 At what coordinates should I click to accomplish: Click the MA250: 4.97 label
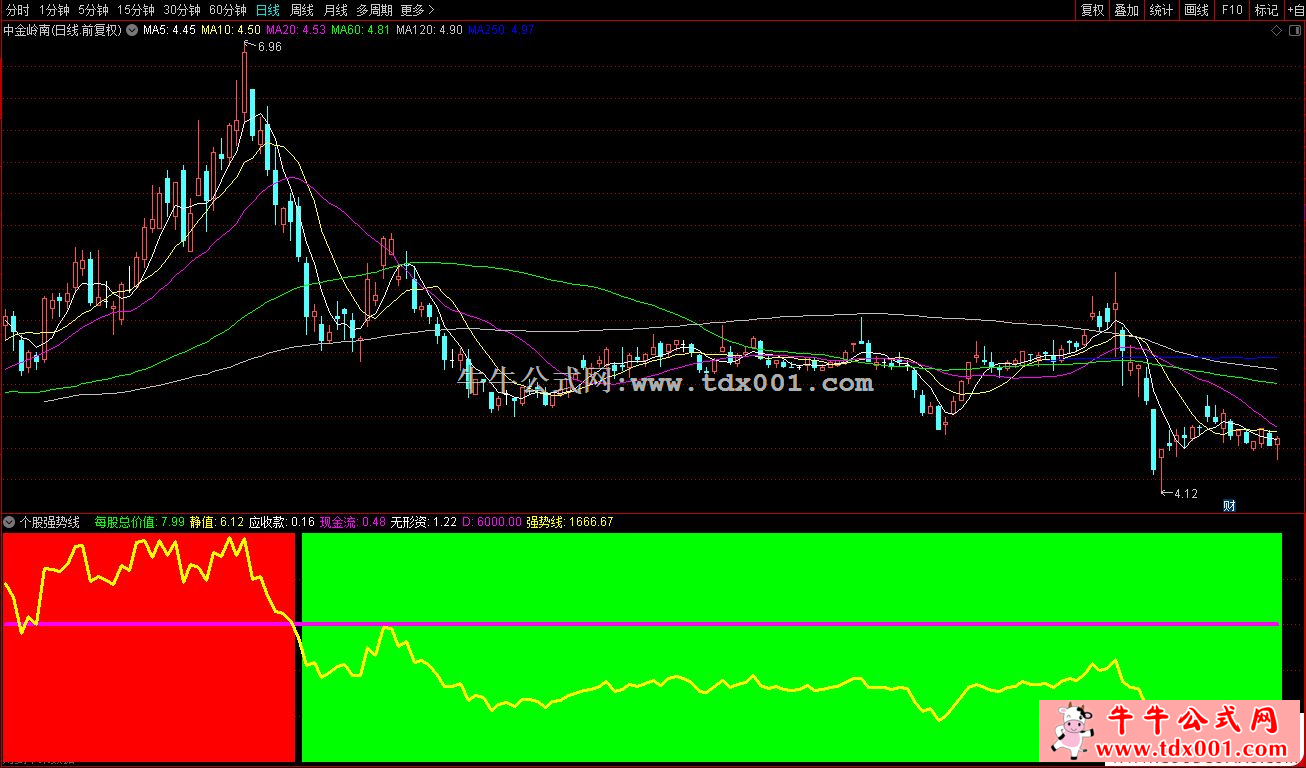click(x=501, y=30)
